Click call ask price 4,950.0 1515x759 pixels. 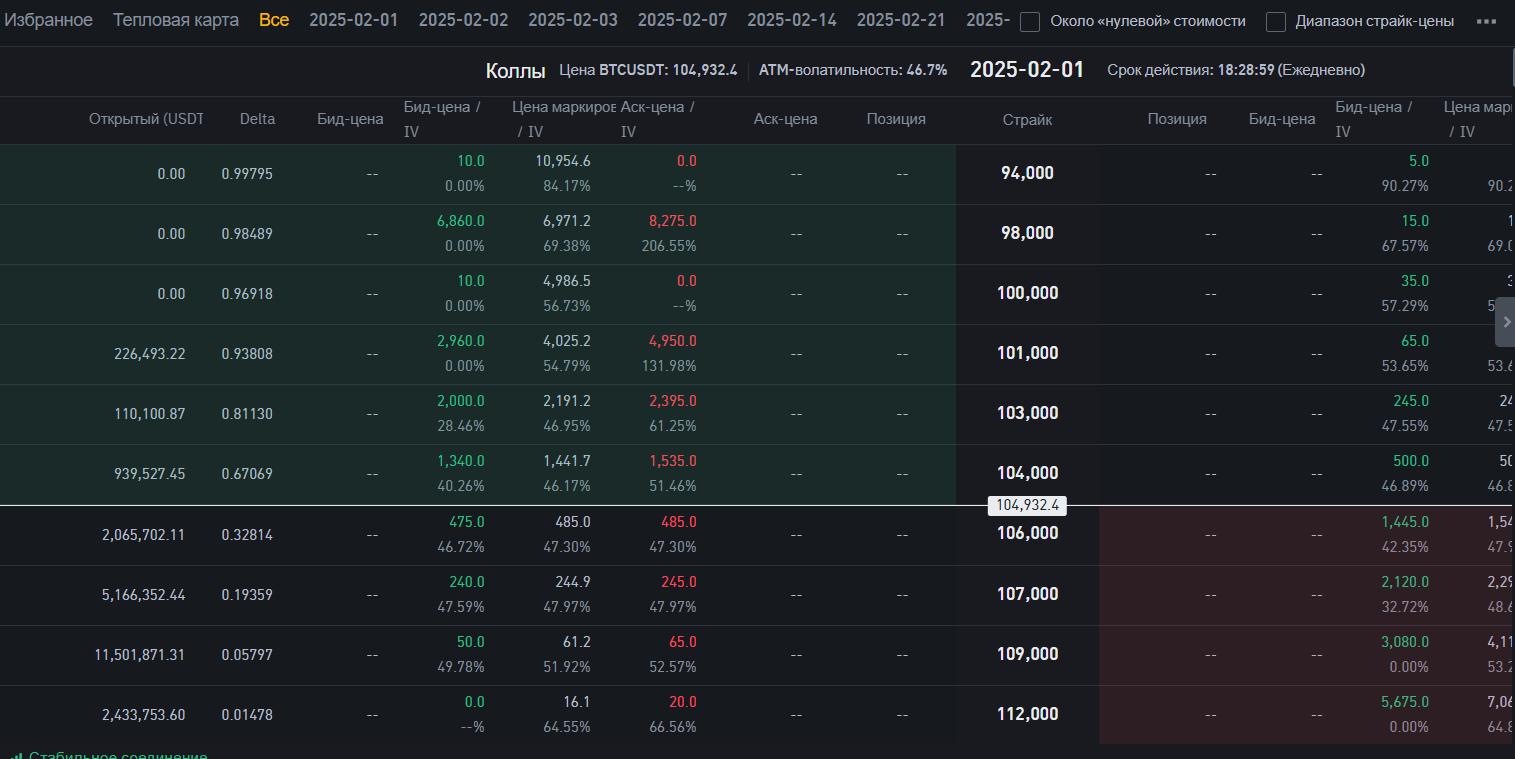point(673,341)
